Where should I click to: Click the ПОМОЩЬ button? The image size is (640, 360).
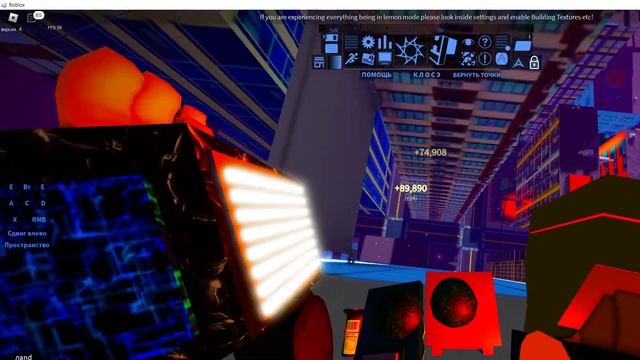[x=376, y=75]
